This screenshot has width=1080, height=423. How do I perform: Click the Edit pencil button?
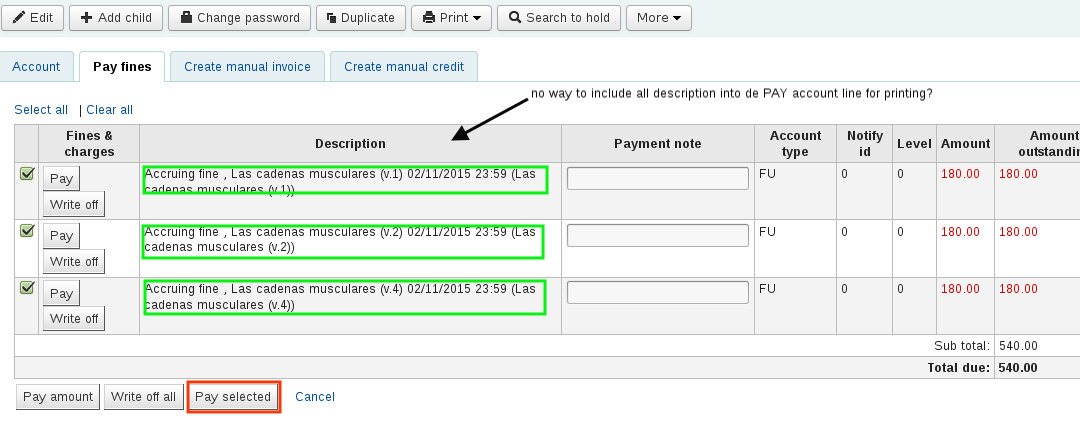(33, 18)
